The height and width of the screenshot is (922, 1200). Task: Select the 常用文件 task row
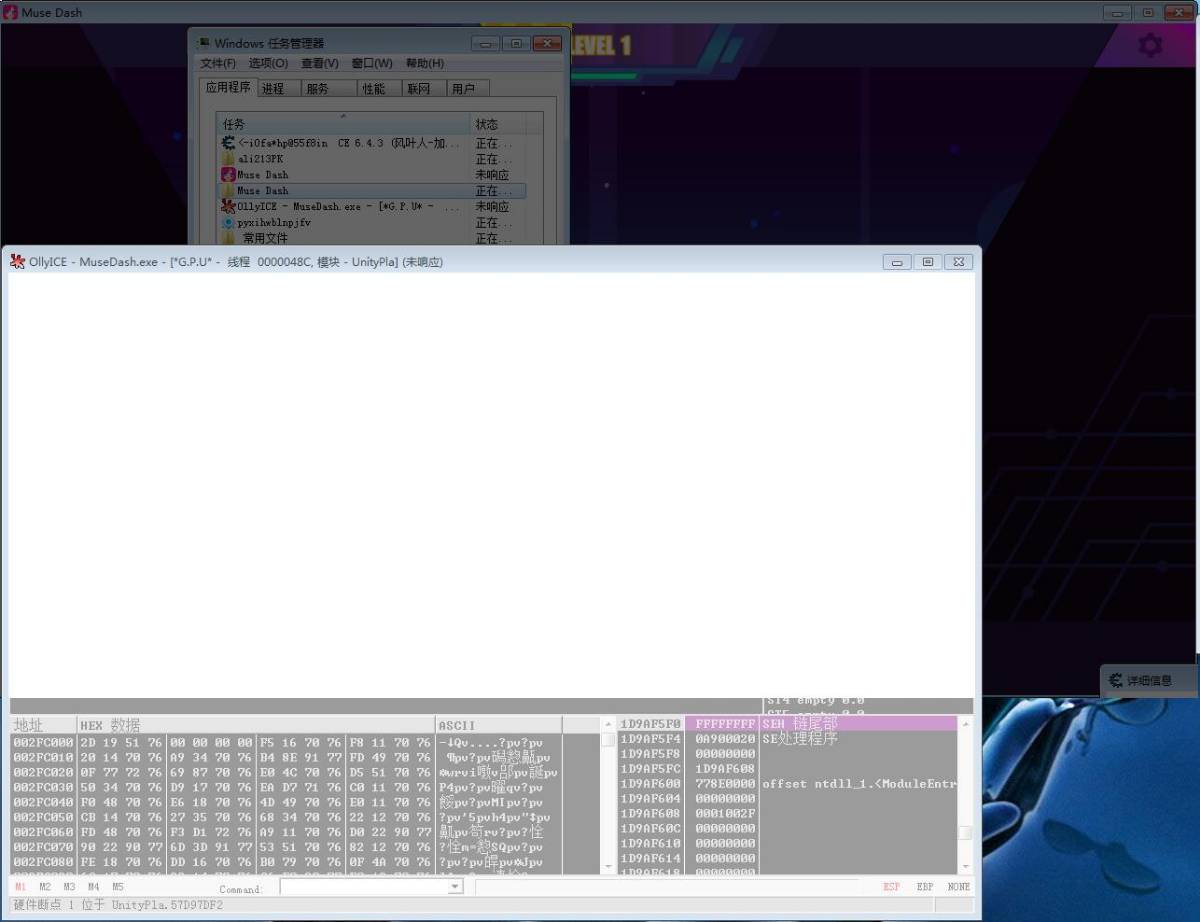(x=372, y=238)
